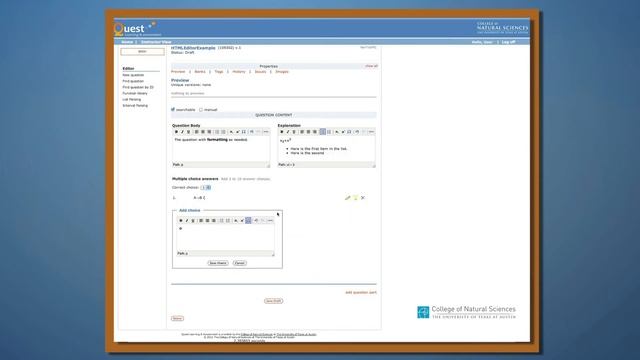The image size is (640, 360).
Task: Underline text in the Add choice toolbar
Action: [193, 220]
